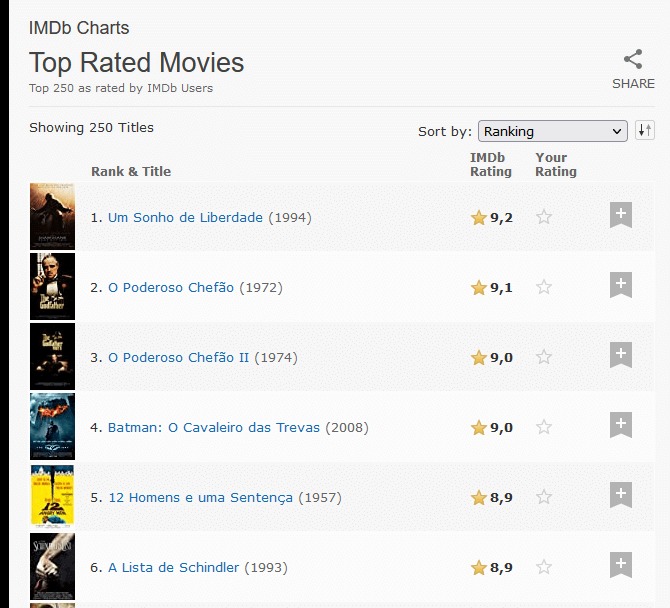The image size is (670, 608).
Task: Click the 12 Angry Men poster thumbnail
Action: click(x=52, y=496)
